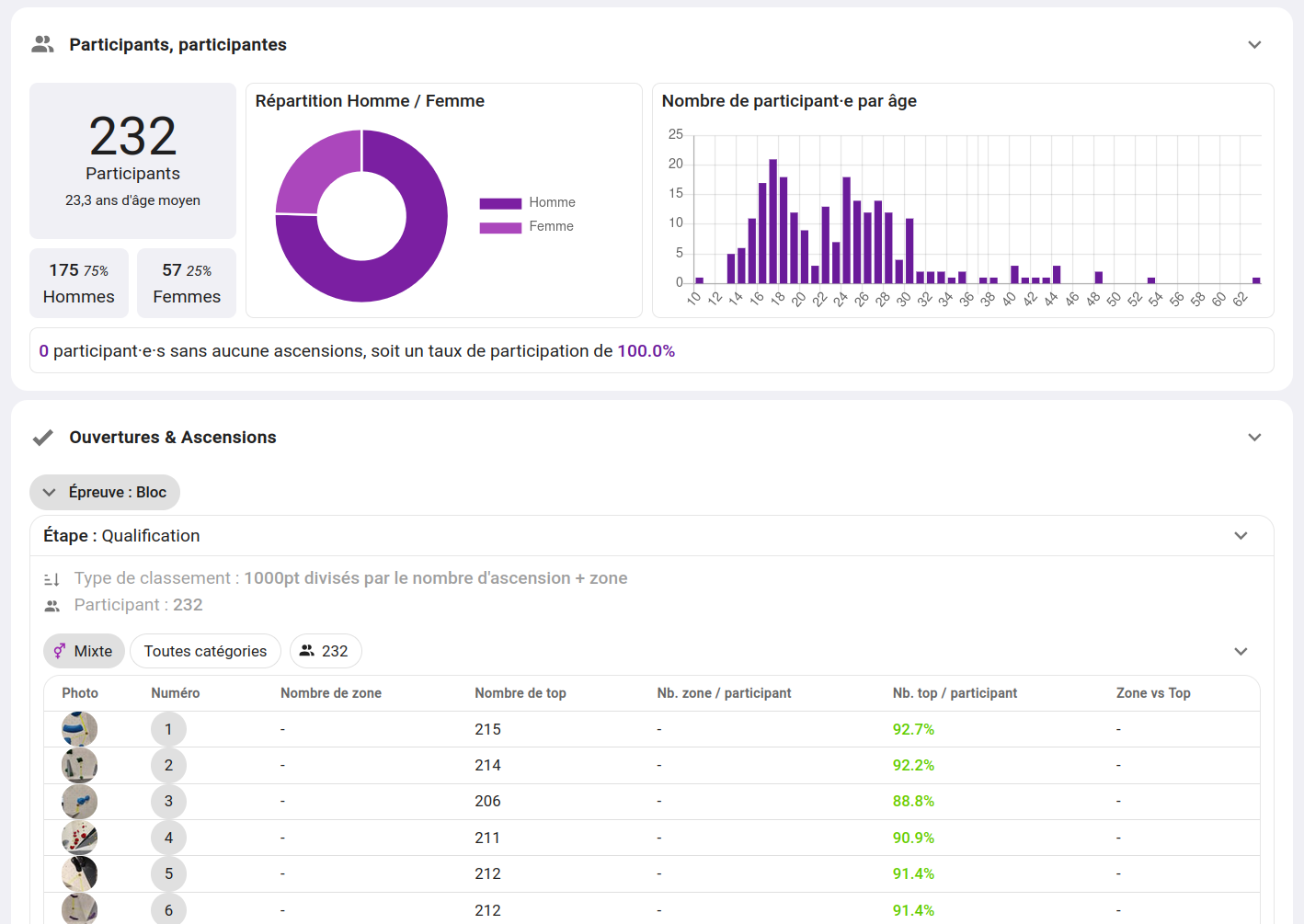Toggle the Mixte gender filter
This screenshot has height=924, width=1304.
84,651
